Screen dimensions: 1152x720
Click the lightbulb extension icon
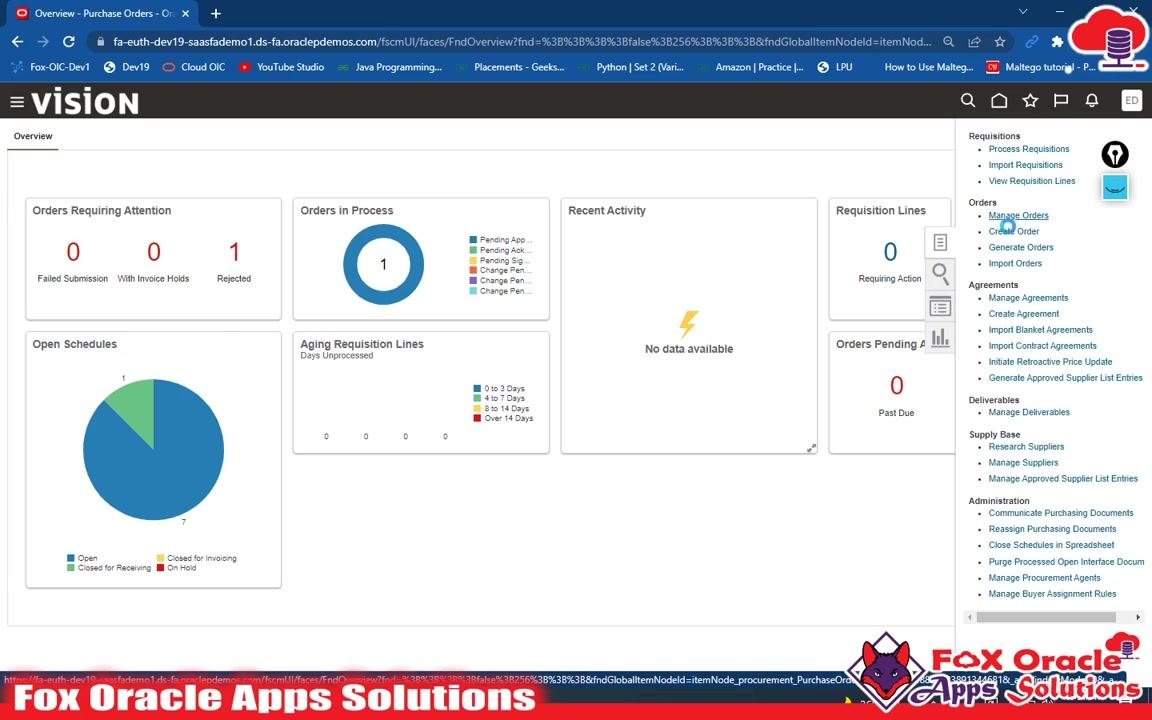tap(1115, 154)
